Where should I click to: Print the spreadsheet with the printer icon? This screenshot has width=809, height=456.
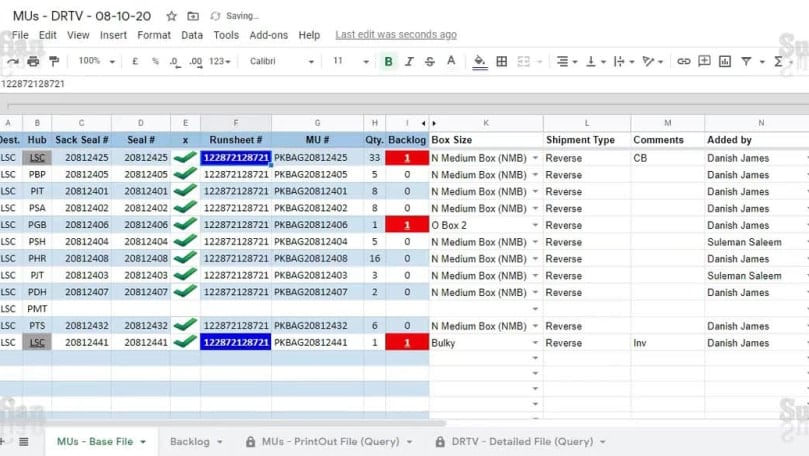pyautogui.click(x=33, y=61)
